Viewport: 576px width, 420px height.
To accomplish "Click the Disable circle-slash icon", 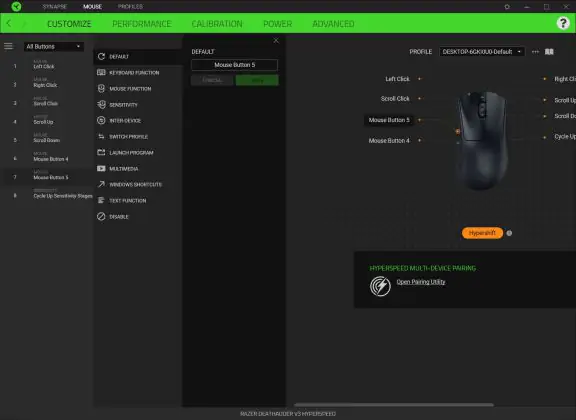I will pos(101,216).
